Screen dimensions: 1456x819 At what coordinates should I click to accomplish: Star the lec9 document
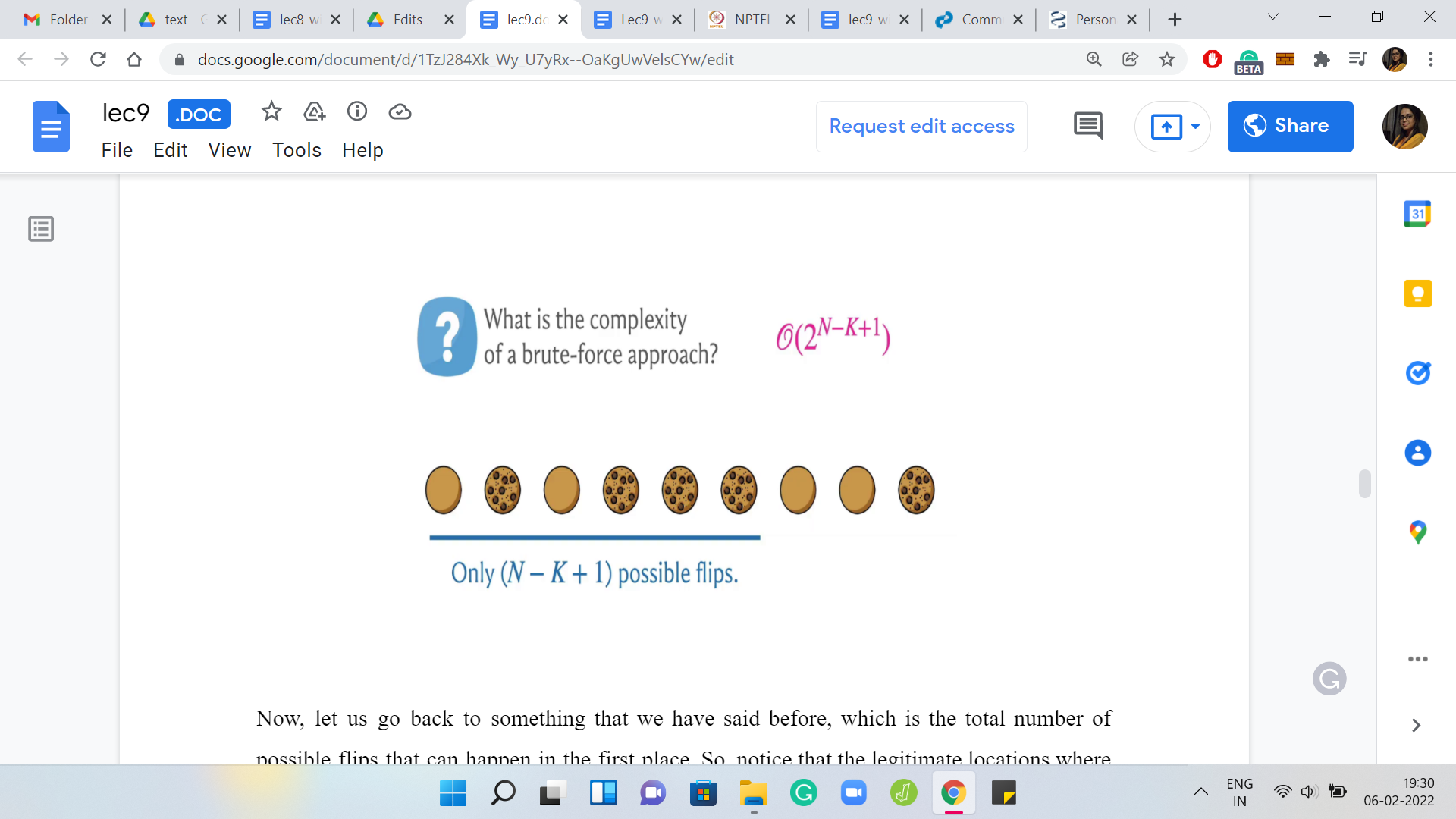(x=271, y=112)
